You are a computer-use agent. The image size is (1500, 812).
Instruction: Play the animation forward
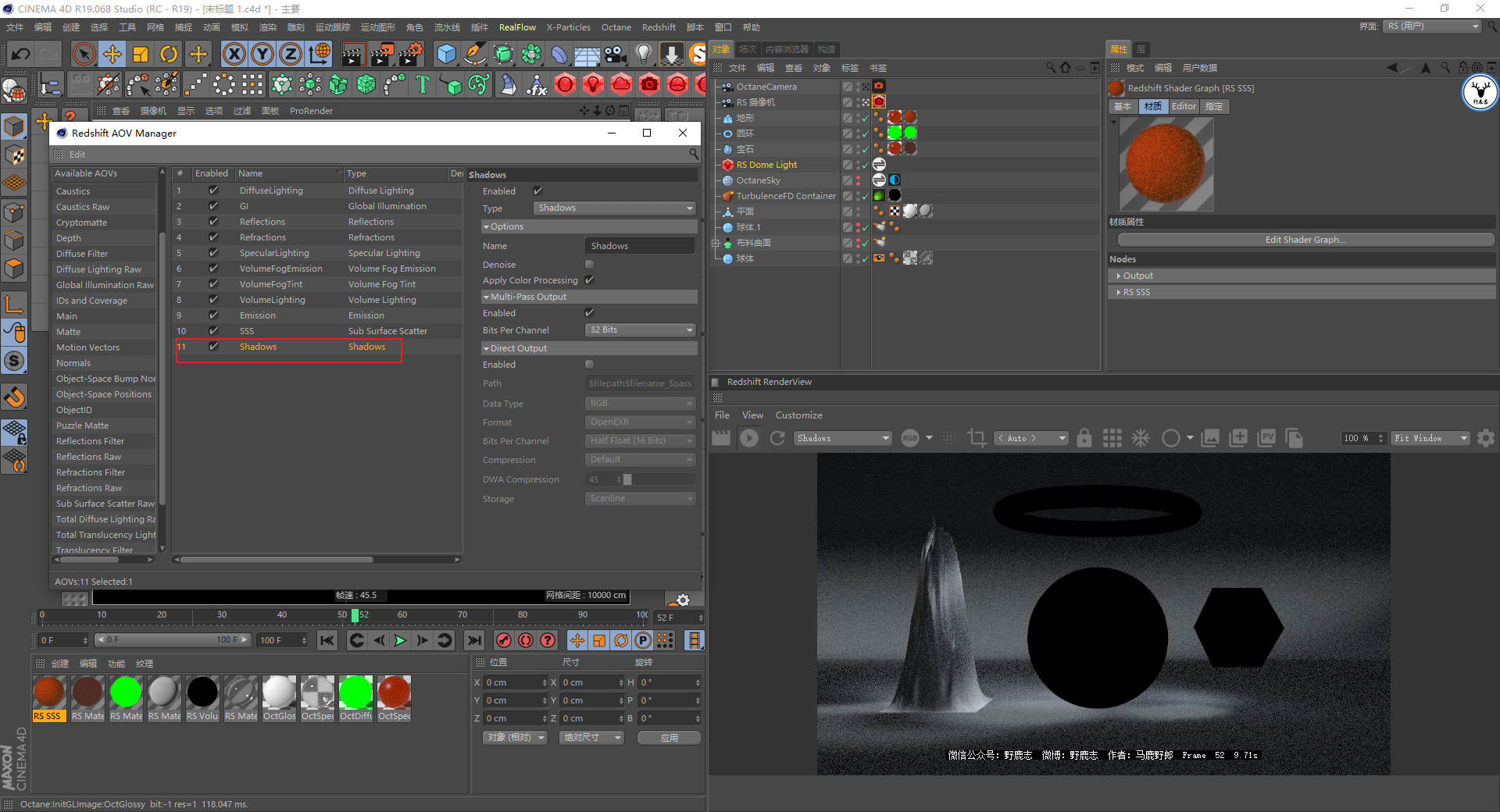point(400,640)
